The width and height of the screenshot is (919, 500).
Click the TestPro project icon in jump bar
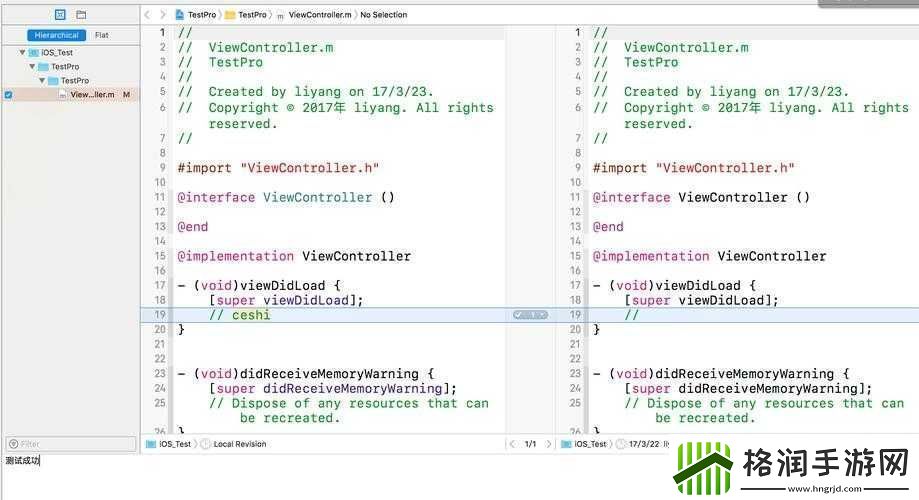[180, 15]
